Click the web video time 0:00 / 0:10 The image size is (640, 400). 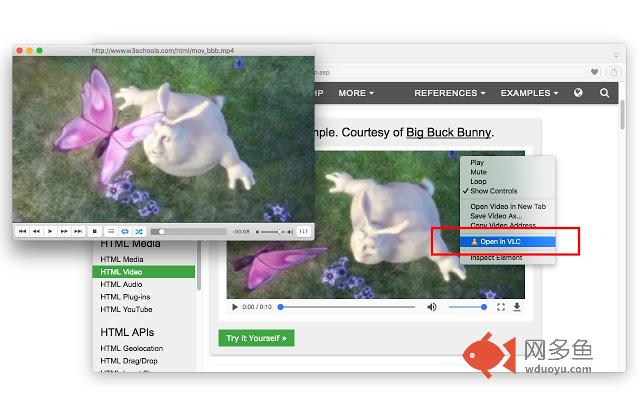point(257,307)
